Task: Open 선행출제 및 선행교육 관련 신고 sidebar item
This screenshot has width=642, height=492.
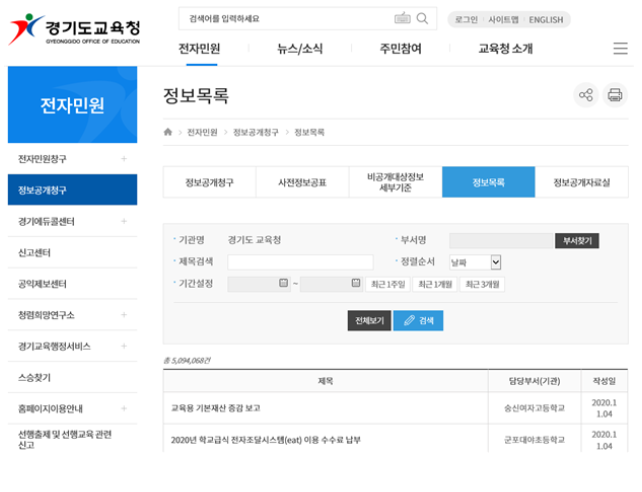Action: coord(72,440)
